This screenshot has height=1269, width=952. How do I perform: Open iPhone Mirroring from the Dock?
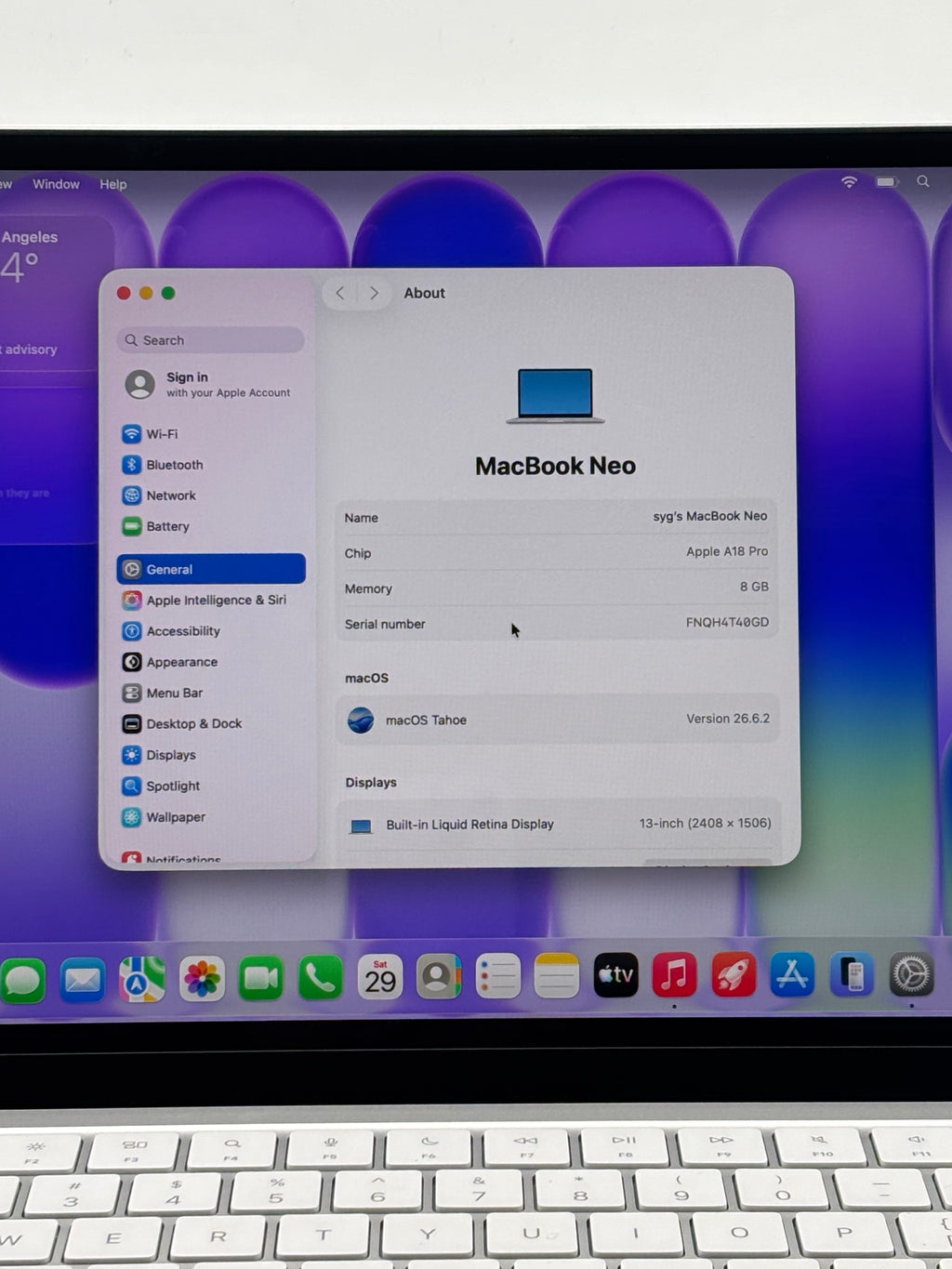pyautogui.click(x=852, y=975)
